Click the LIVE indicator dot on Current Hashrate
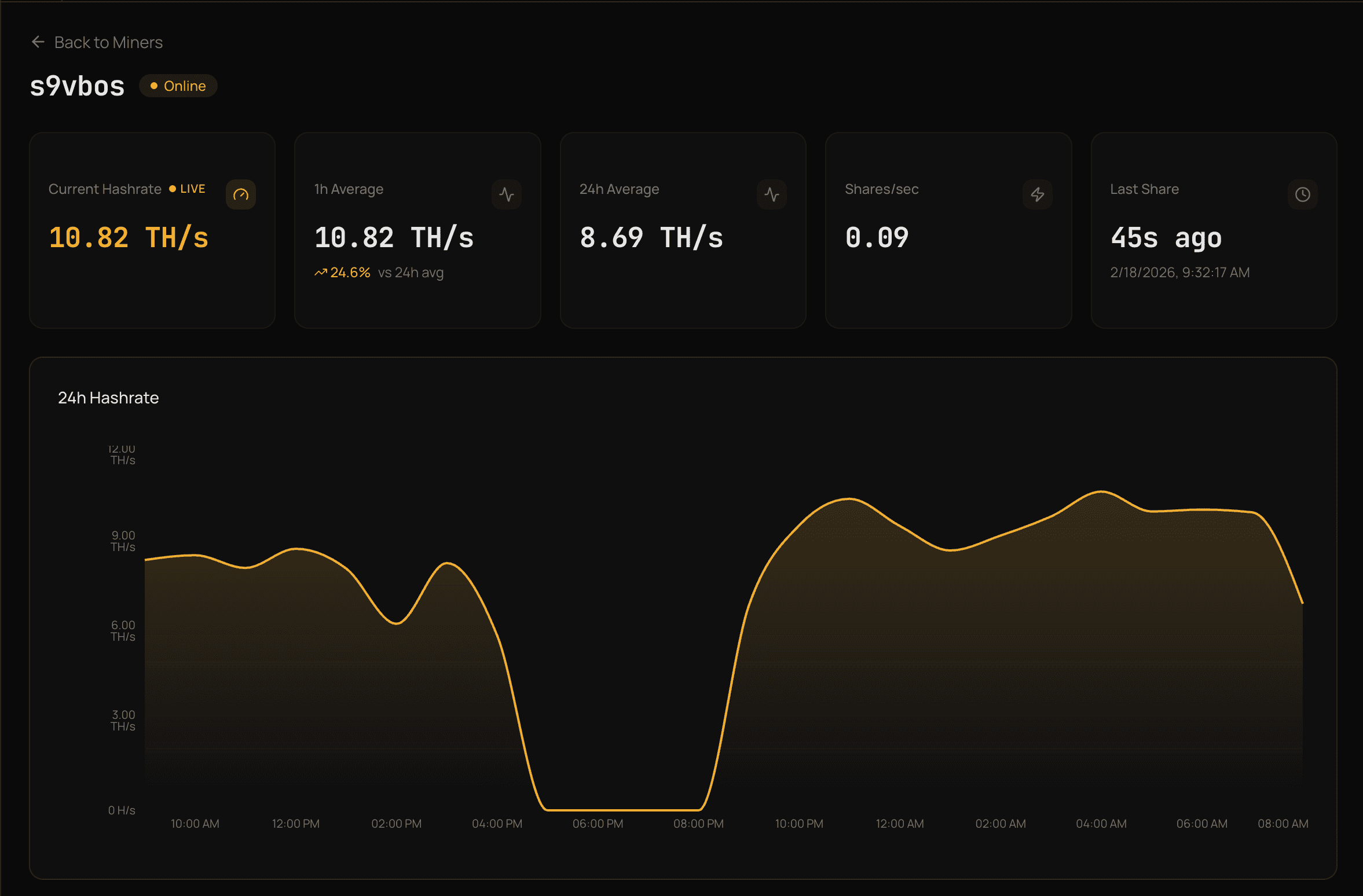 pos(172,188)
